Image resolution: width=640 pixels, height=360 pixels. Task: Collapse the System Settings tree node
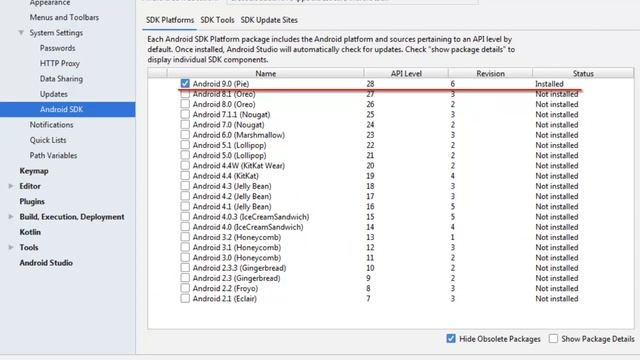click(x=21, y=33)
